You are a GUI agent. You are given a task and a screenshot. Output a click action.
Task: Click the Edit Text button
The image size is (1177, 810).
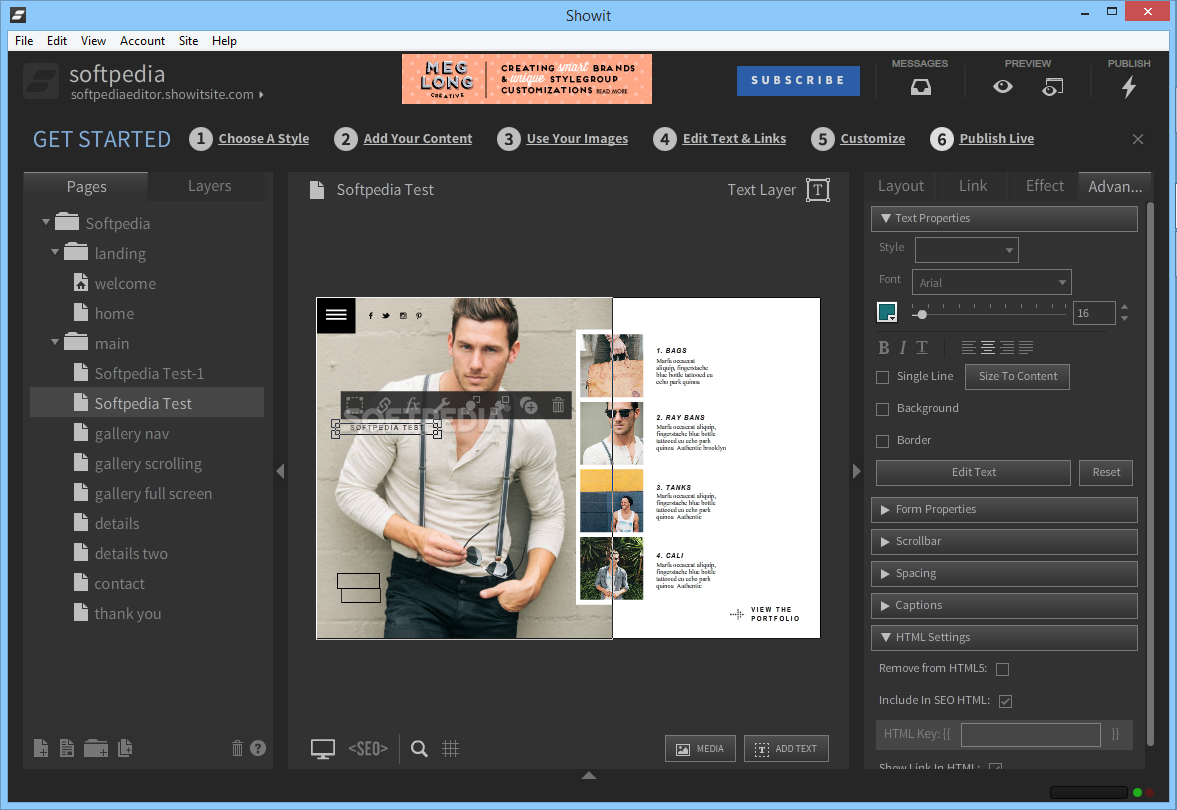[973, 473]
